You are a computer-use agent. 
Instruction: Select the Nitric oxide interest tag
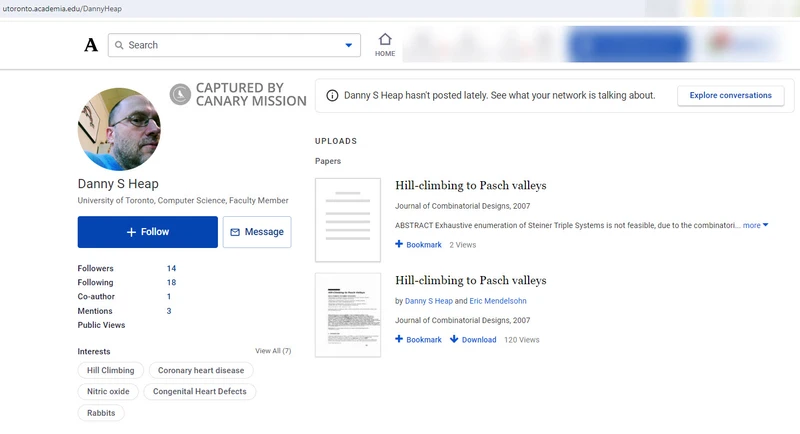(108, 391)
